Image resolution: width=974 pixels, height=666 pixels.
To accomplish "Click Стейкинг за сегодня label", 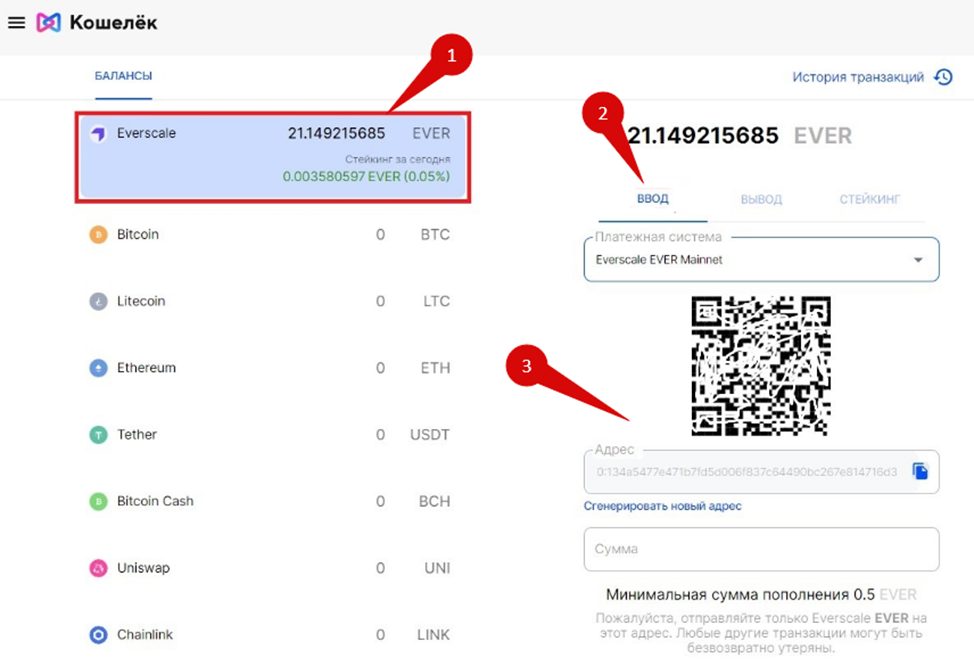I will pyautogui.click(x=398, y=160).
